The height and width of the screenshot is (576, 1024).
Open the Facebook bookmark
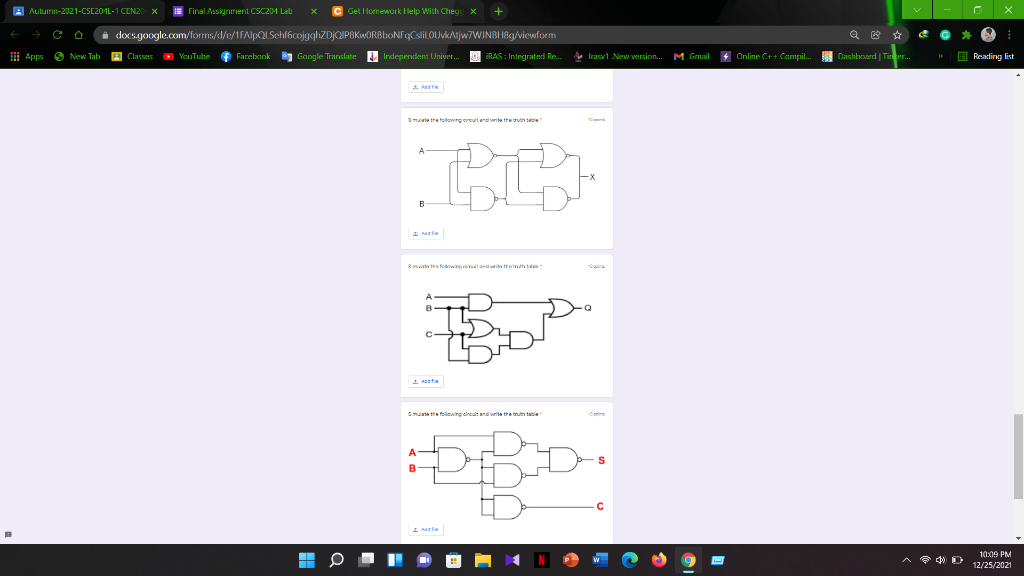point(246,56)
